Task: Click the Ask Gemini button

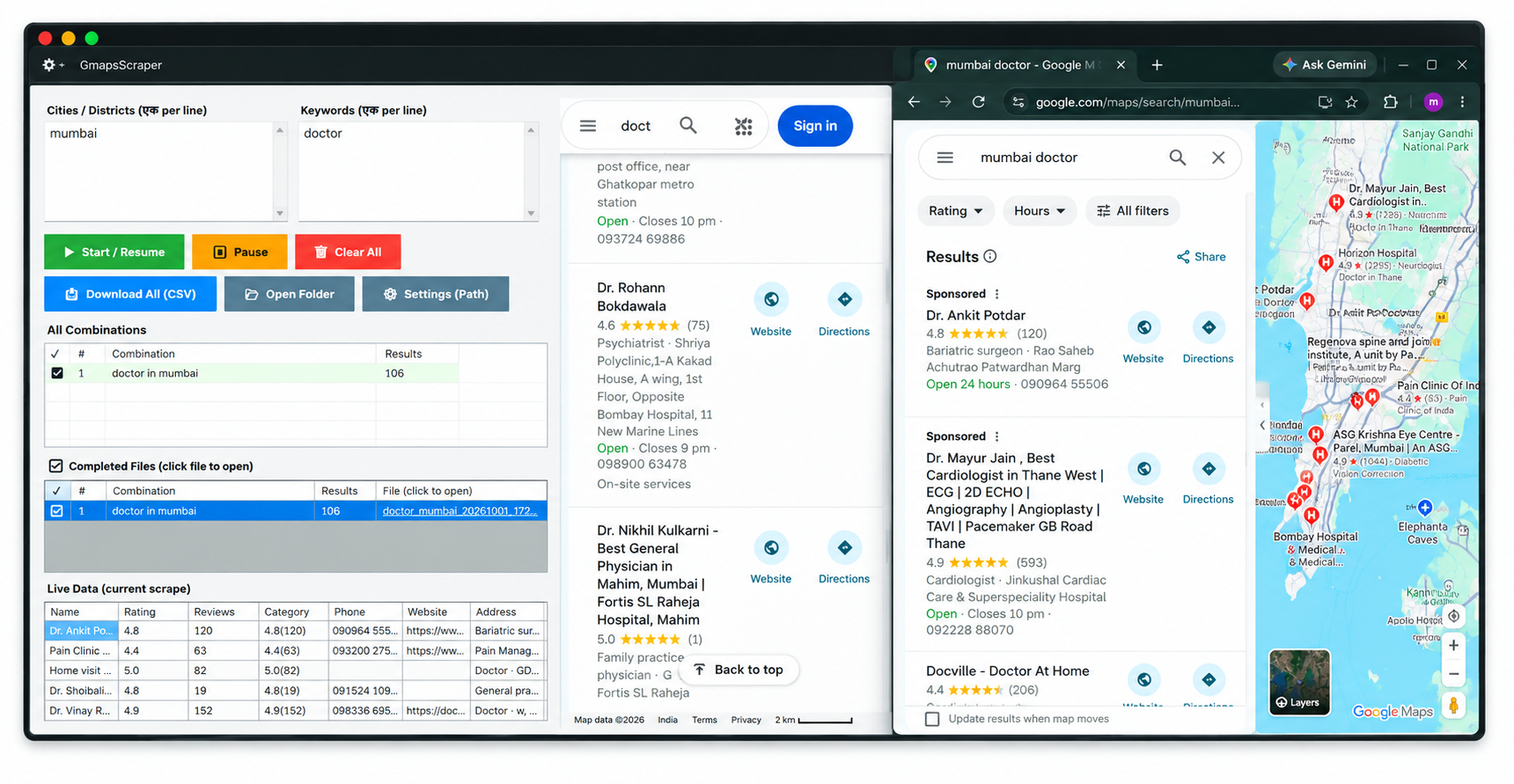Action: coord(1325,65)
